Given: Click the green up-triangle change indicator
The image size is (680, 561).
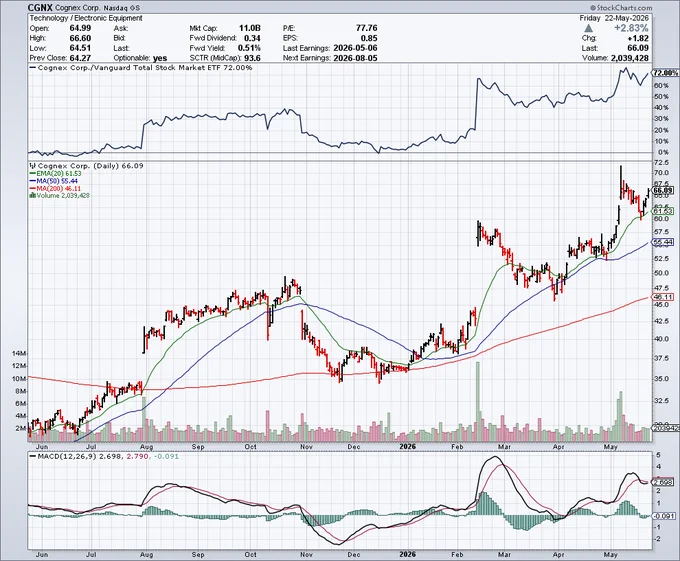Looking at the screenshot, I should [588, 28].
